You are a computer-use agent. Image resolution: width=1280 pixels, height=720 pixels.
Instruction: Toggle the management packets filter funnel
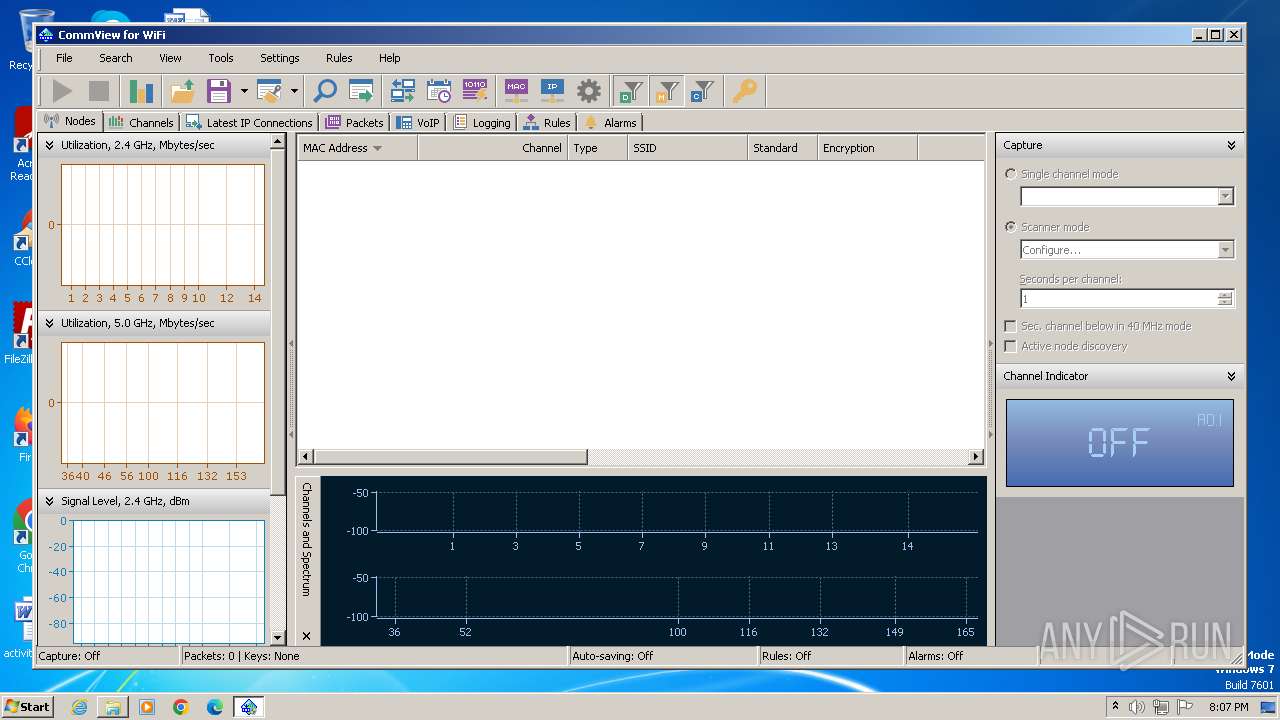(666, 91)
